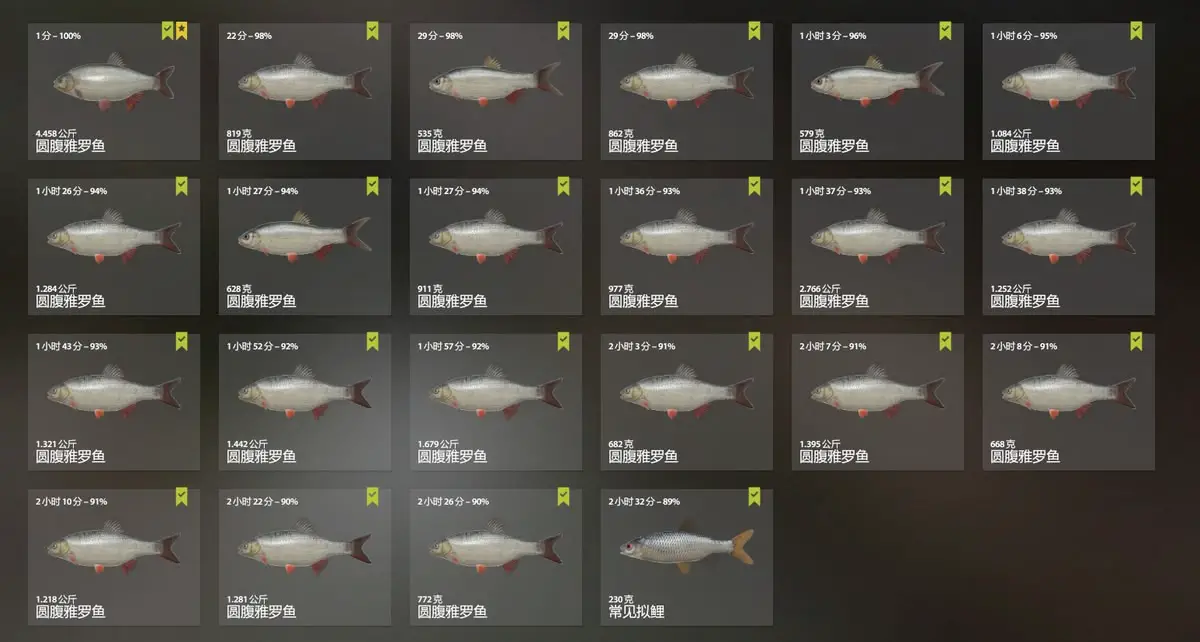
Task: Click the green badge on the 819 克 card
Action: [x=372, y=31]
